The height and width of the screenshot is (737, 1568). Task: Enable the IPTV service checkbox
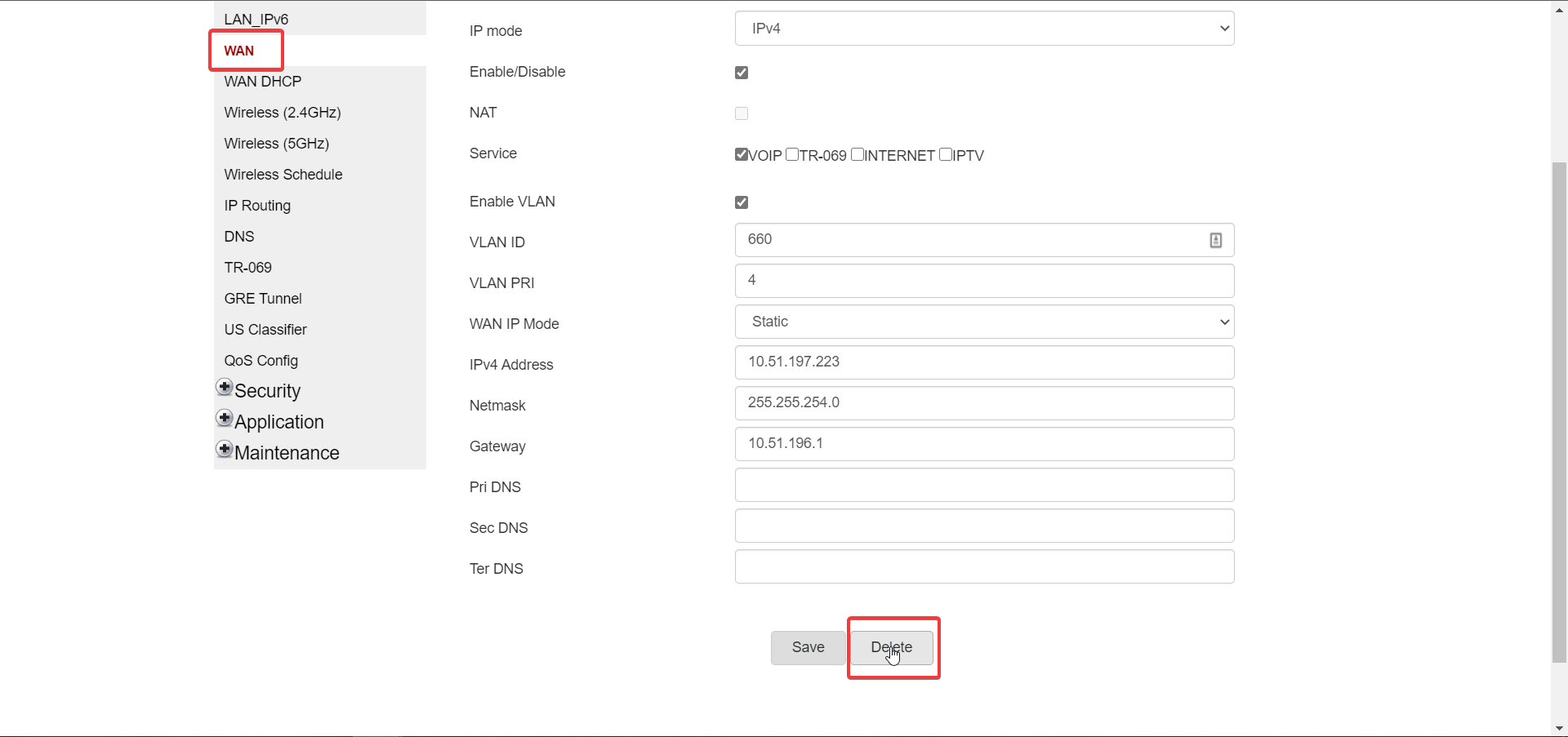946,154
